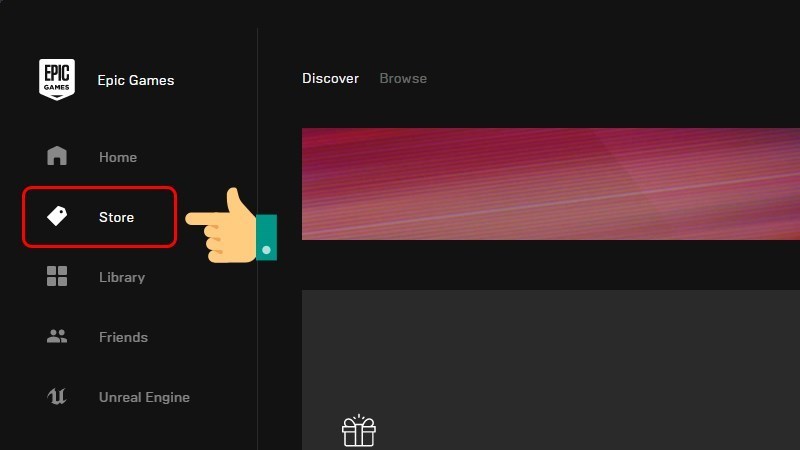
Task: Select Unreal Engine in the sidebar
Action: click(144, 397)
